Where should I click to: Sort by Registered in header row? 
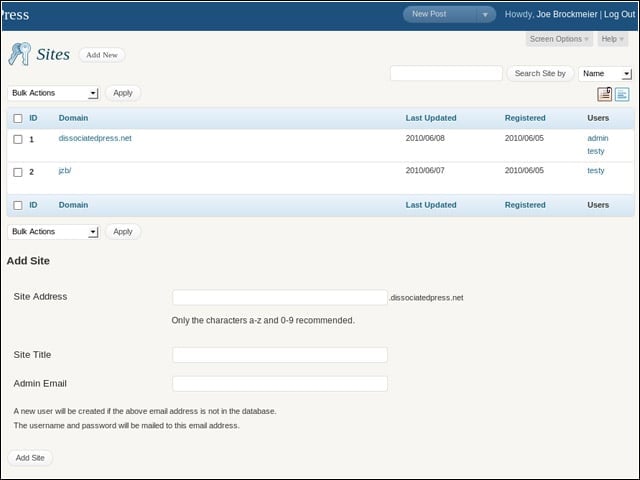[x=525, y=118]
